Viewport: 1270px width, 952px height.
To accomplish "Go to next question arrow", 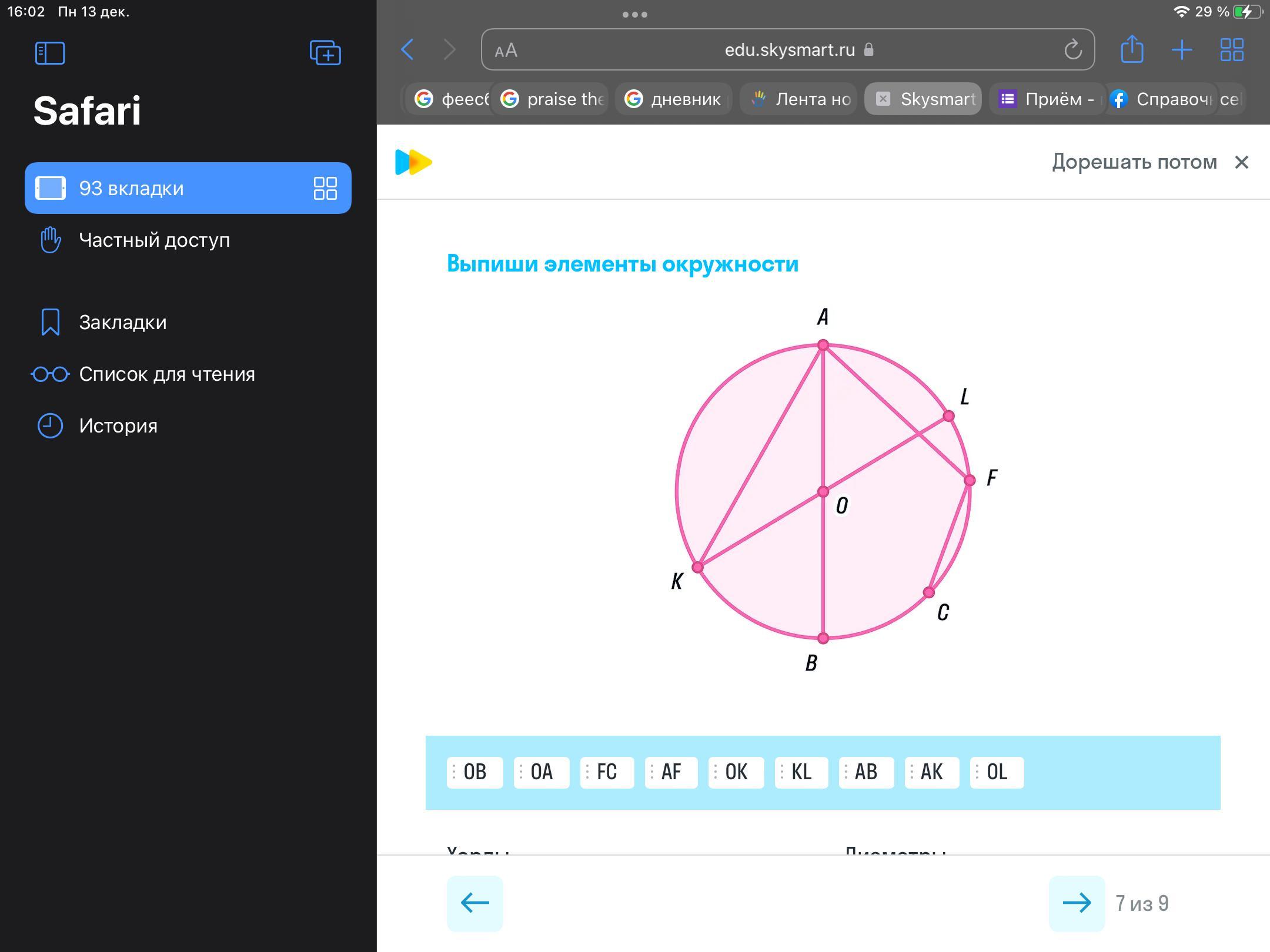I will point(1077,903).
